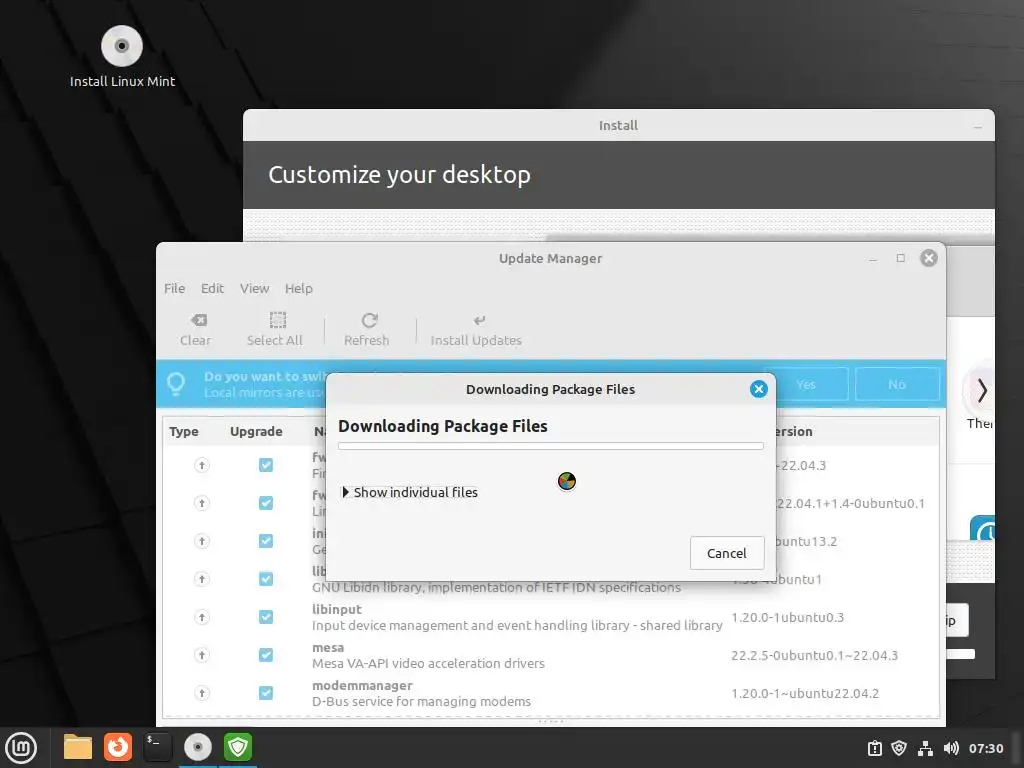The width and height of the screenshot is (1024, 768).
Task: Click version 1.20.0-1~ubuntu22.04.2
Action: pos(805,693)
